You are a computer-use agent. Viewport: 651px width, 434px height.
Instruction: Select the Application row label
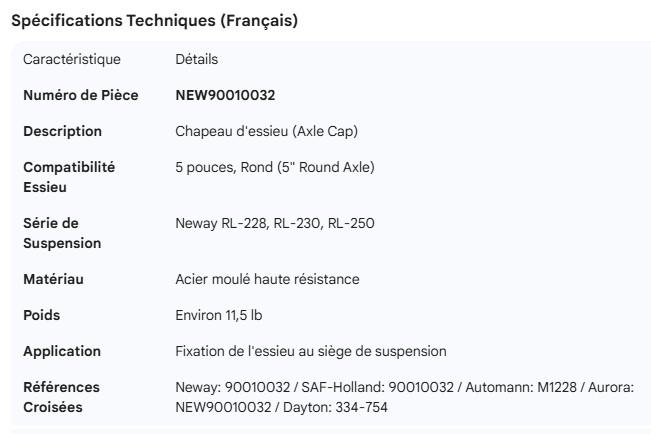coord(62,351)
